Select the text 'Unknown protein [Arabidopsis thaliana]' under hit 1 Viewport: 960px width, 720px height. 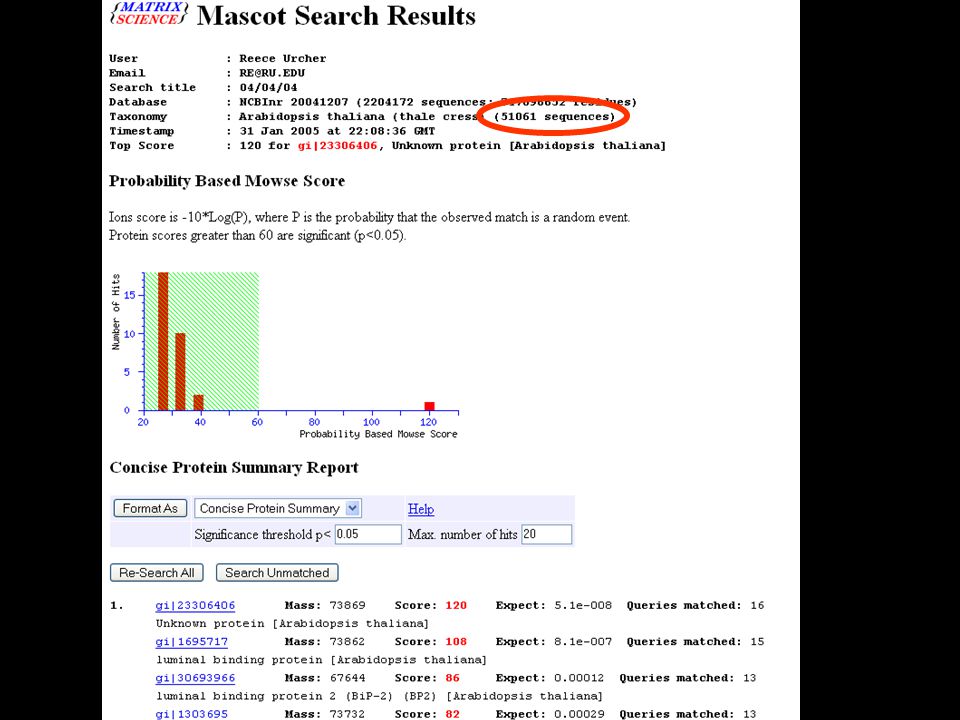point(292,623)
